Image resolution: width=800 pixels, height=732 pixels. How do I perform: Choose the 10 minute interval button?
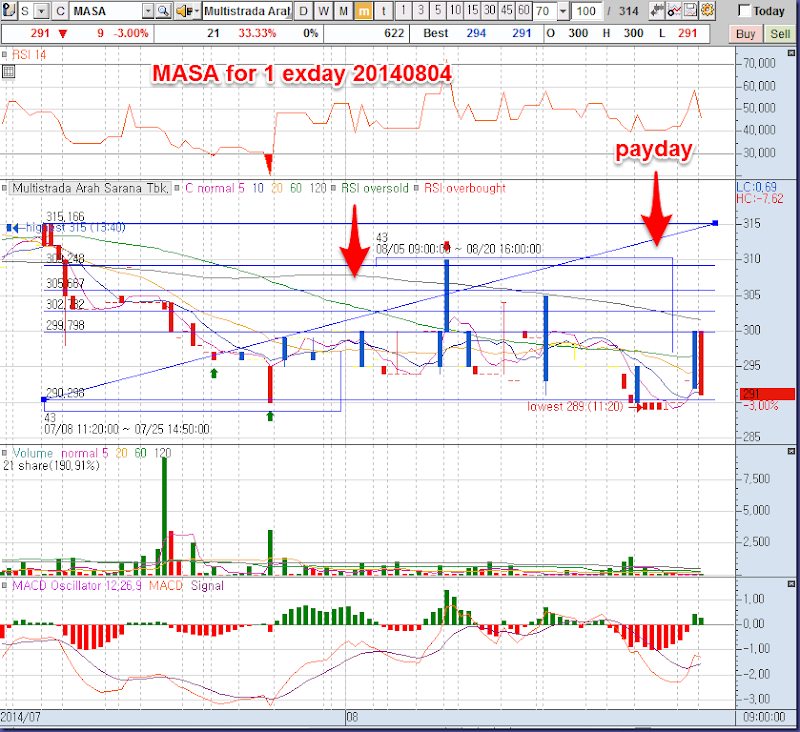(x=455, y=10)
